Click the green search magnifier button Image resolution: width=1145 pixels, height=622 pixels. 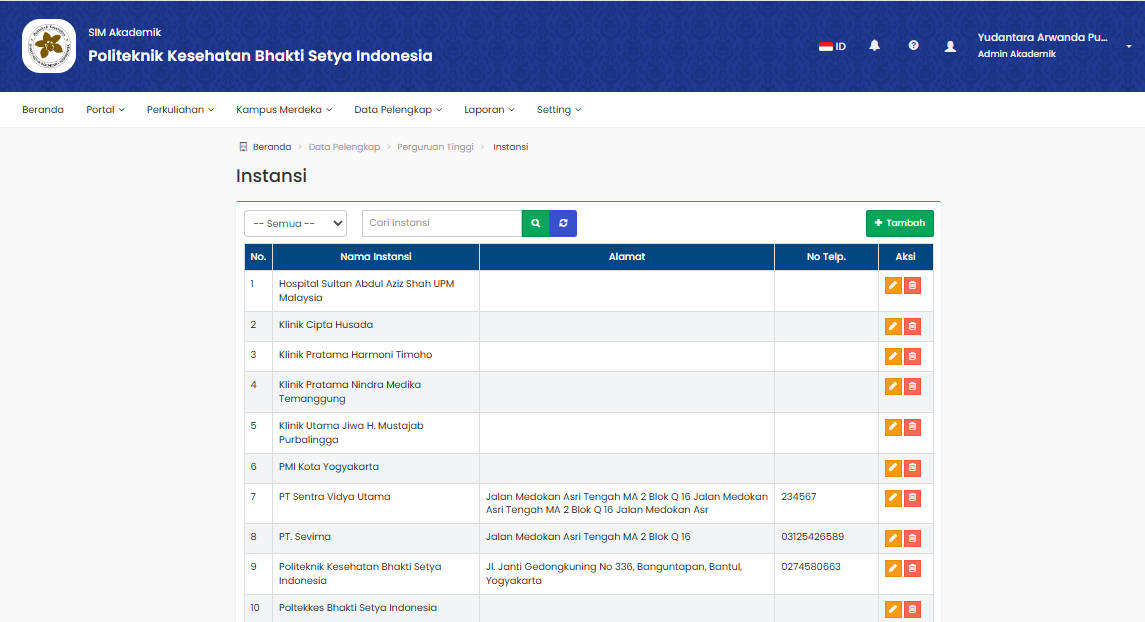(536, 223)
